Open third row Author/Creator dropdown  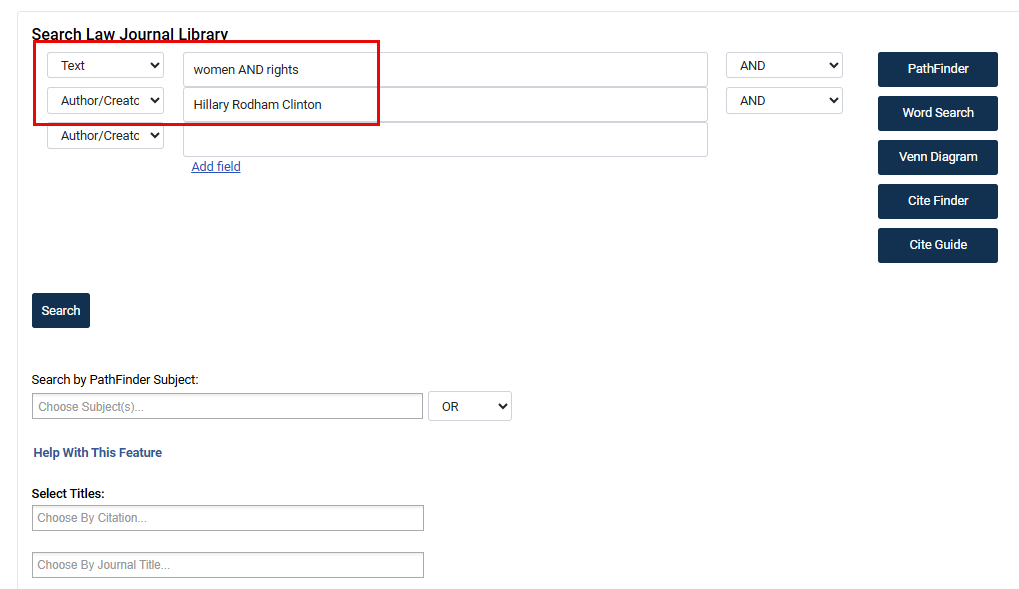(105, 136)
